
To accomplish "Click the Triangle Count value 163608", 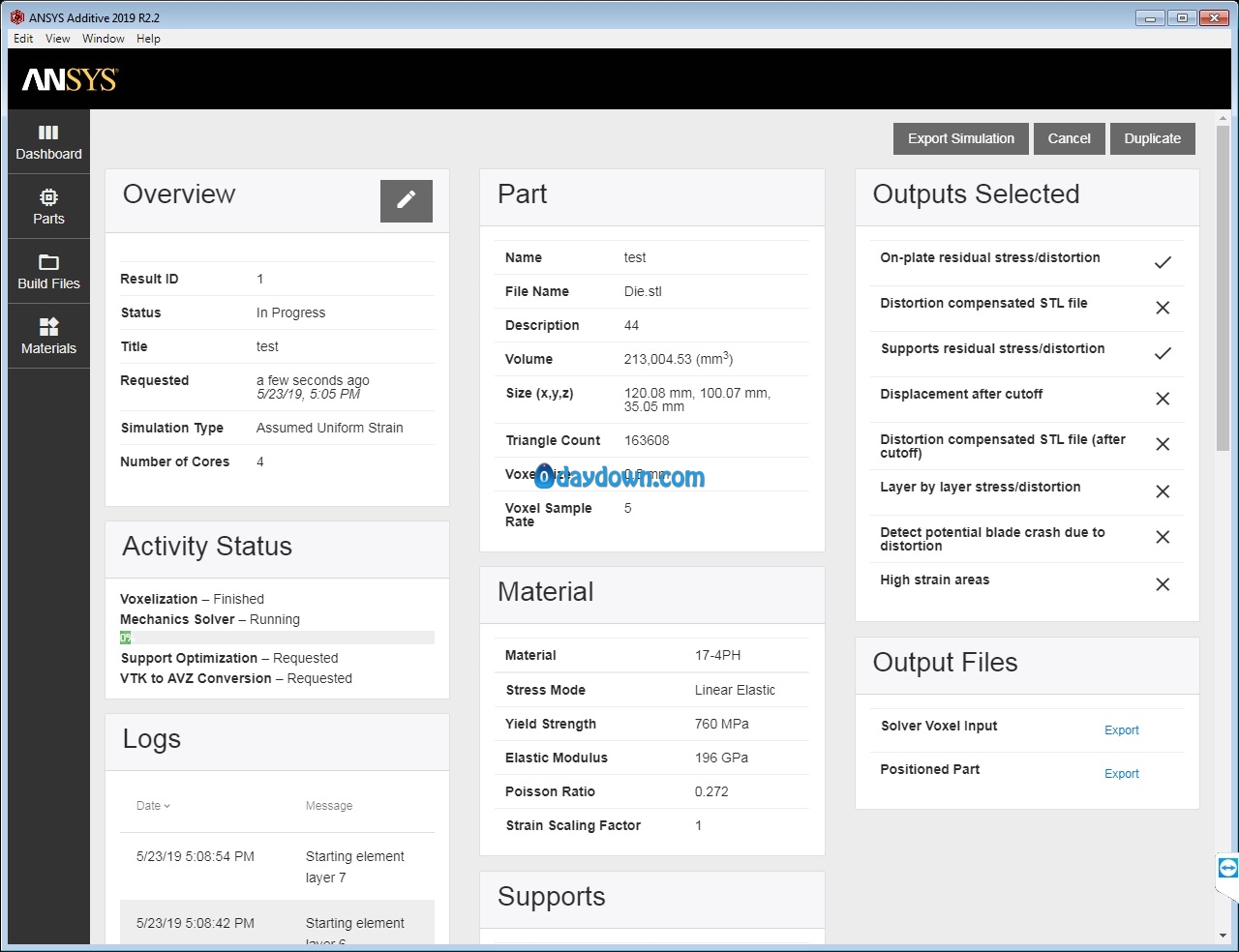I will coord(647,440).
